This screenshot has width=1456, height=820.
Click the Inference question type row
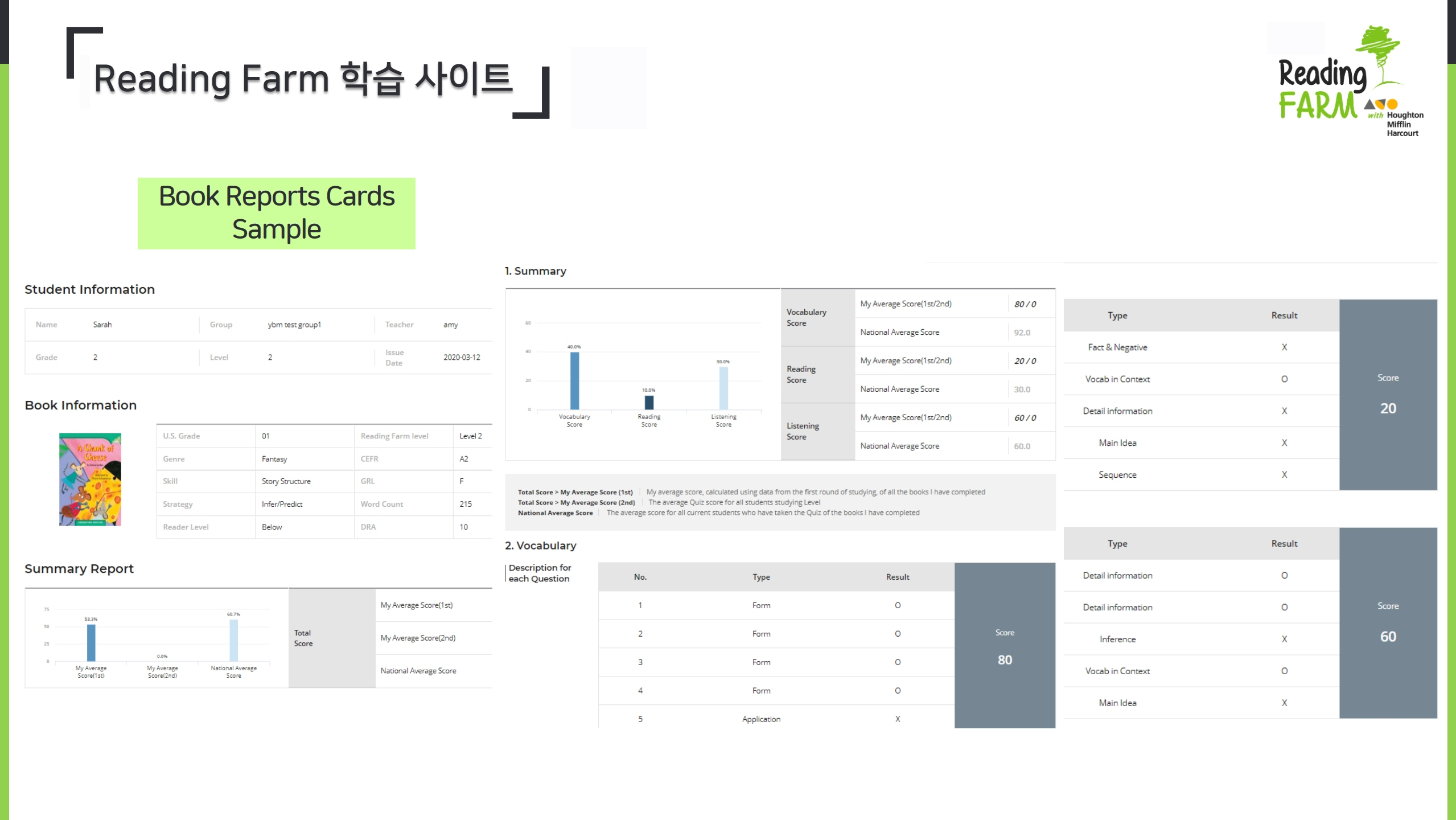click(1117, 639)
